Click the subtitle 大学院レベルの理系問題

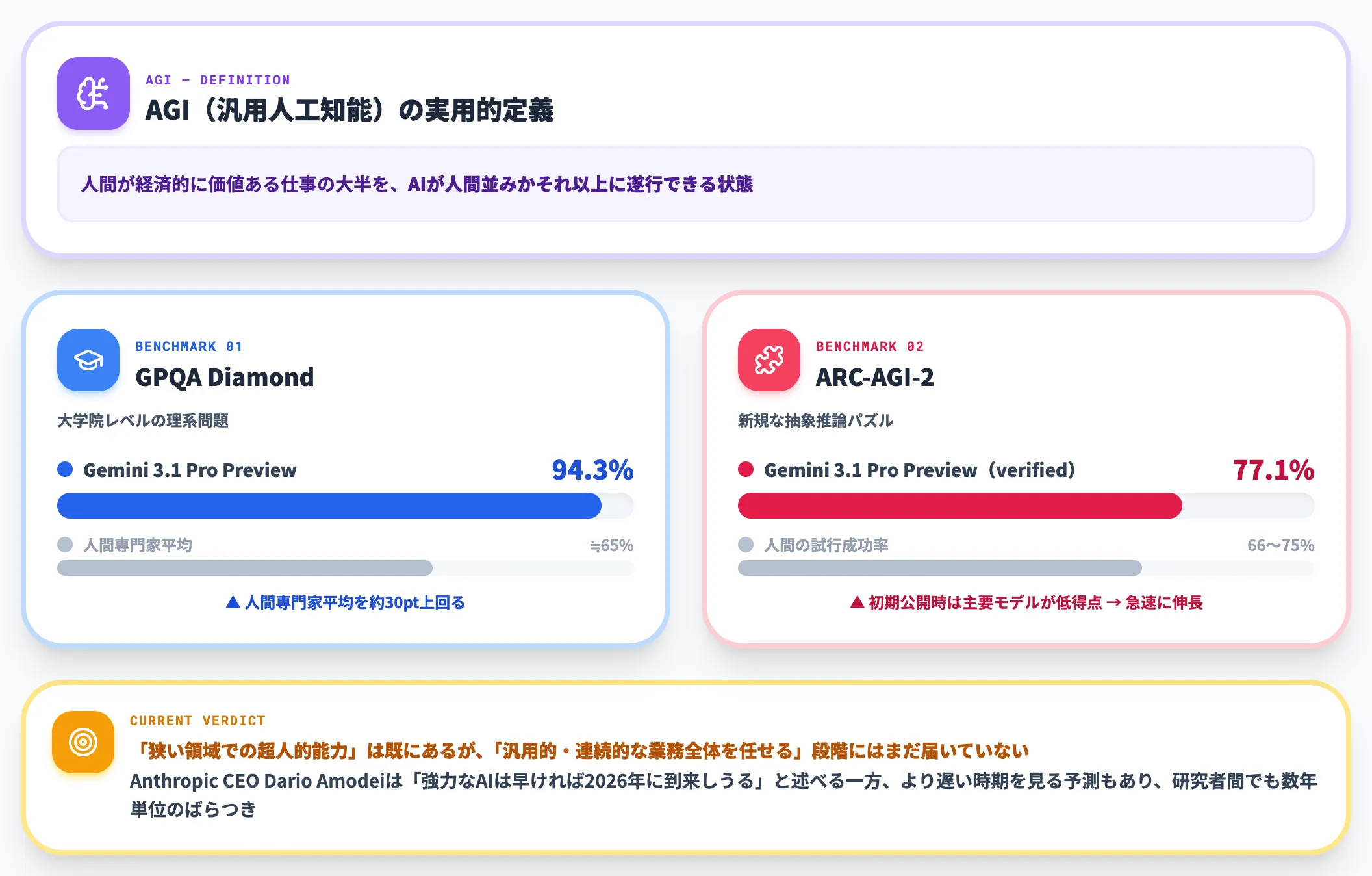pos(143,420)
